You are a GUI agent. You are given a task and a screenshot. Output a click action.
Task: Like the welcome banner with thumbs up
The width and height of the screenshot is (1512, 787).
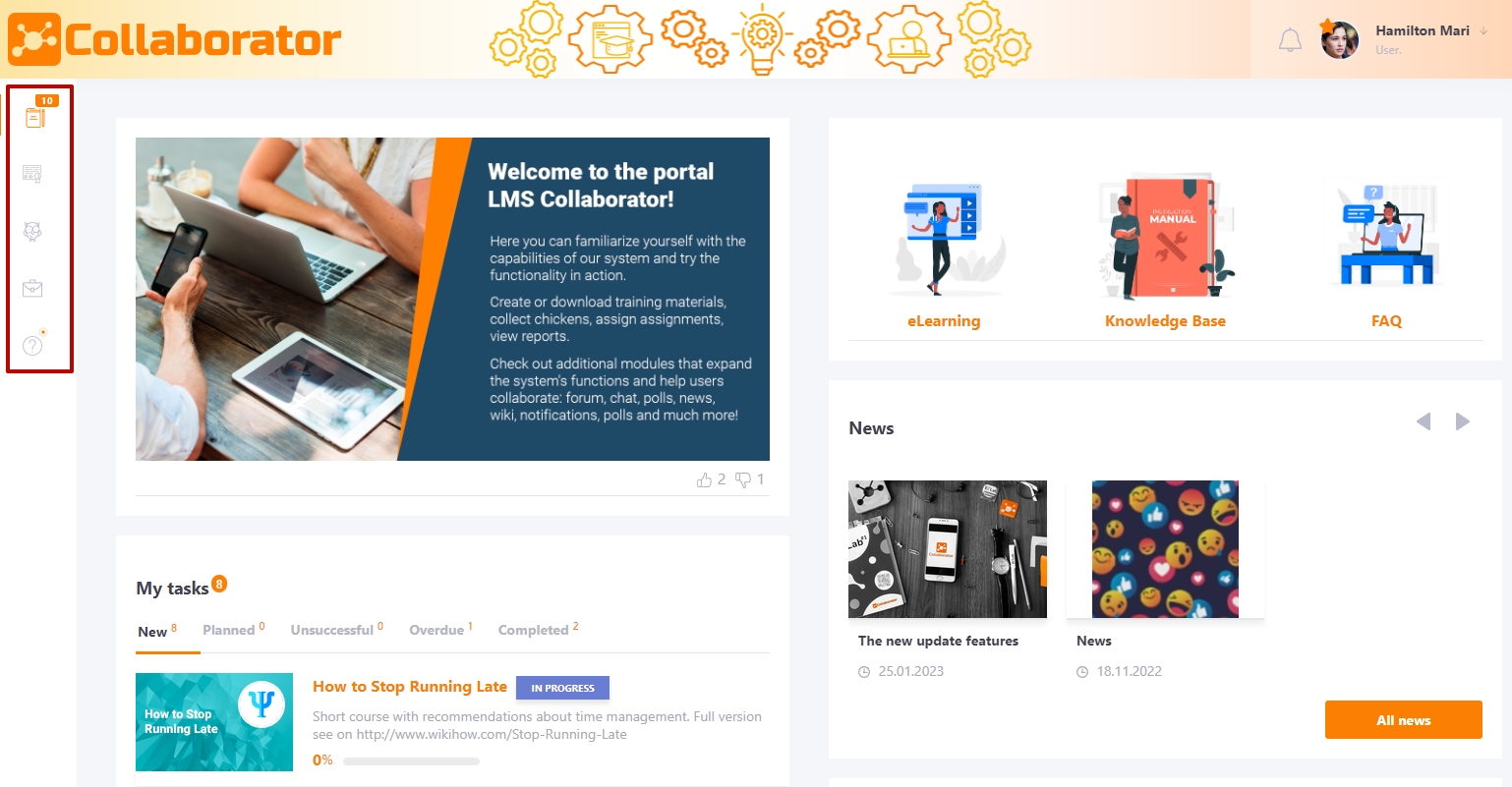point(704,479)
